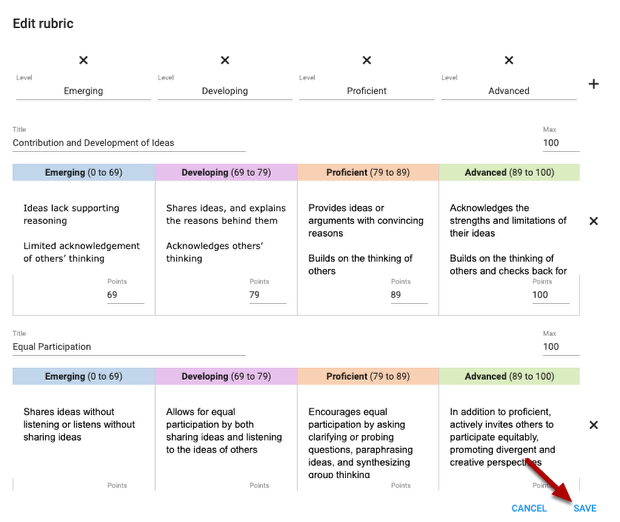Screen dimensions: 620x522
Task: Delete the Advanced level column
Action: point(509,61)
